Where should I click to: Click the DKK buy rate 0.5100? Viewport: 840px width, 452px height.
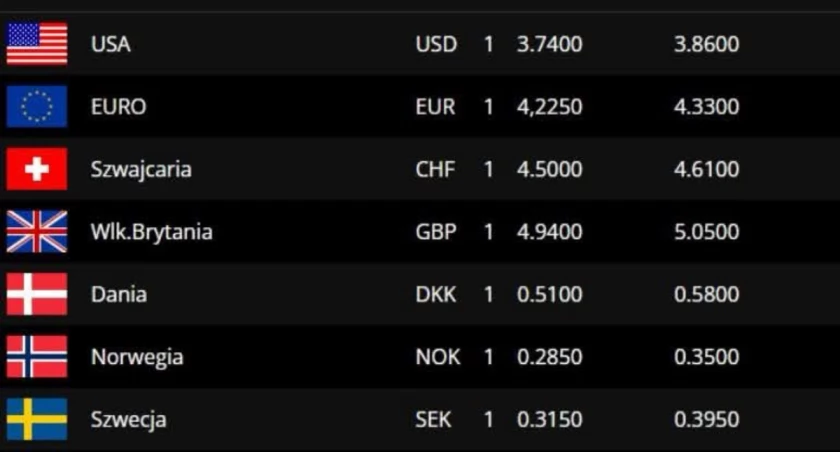pyautogui.click(x=550, y=295)
